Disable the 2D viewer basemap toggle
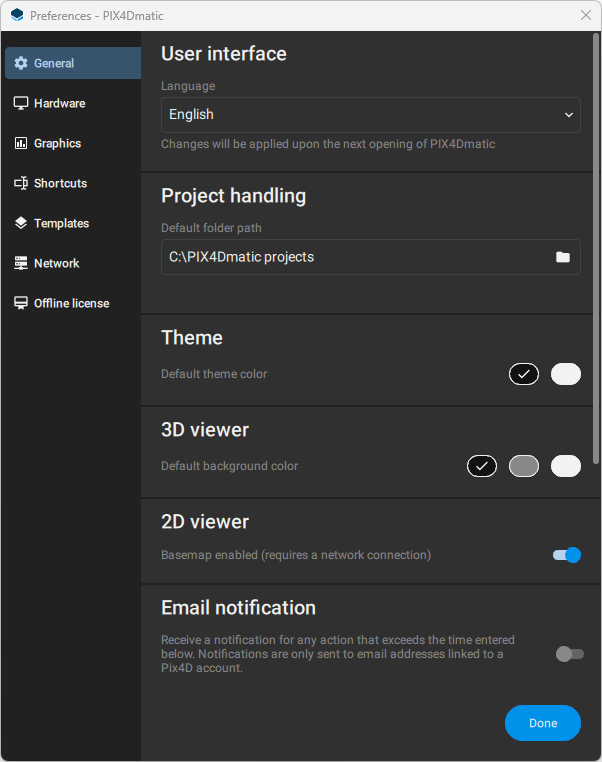 coord(567,555)
